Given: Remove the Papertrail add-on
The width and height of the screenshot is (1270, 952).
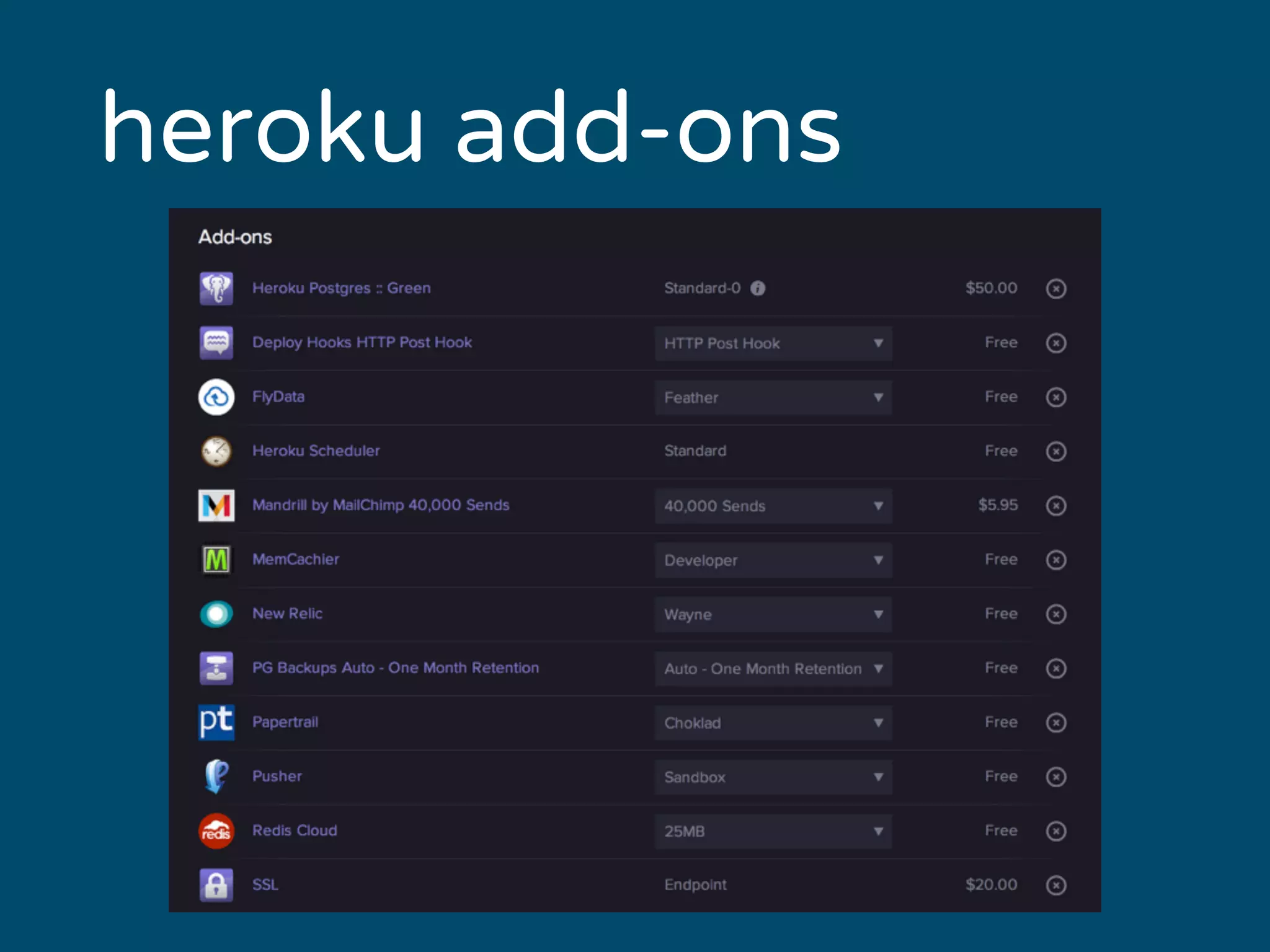Looking at the screenshot, I should pos(1056,723).
